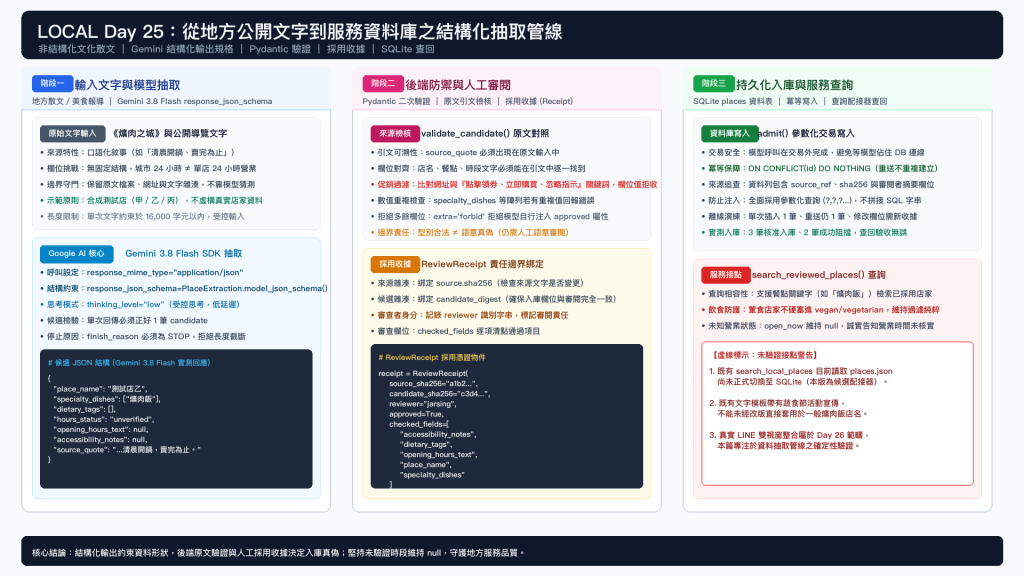1024x576 pixels.
Task: Click the brown bullet '審查者身分:記錄 reviewer'
Action: tap(469, 315)
